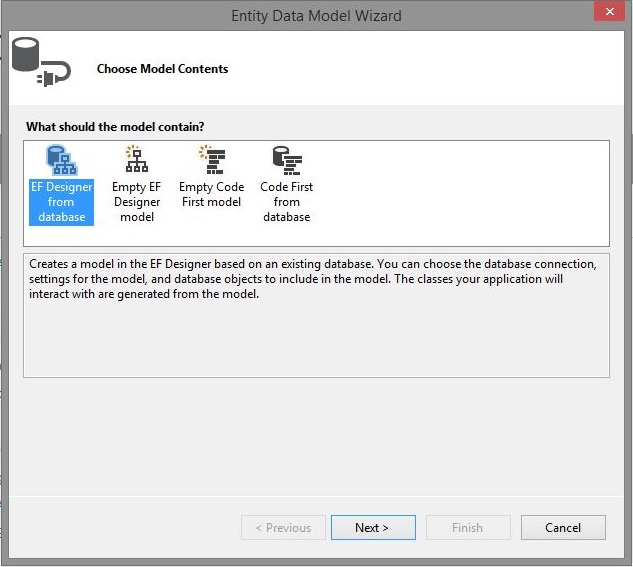Click empty space below the description text
The image size is (633, 567).
[x=316, y=340]
